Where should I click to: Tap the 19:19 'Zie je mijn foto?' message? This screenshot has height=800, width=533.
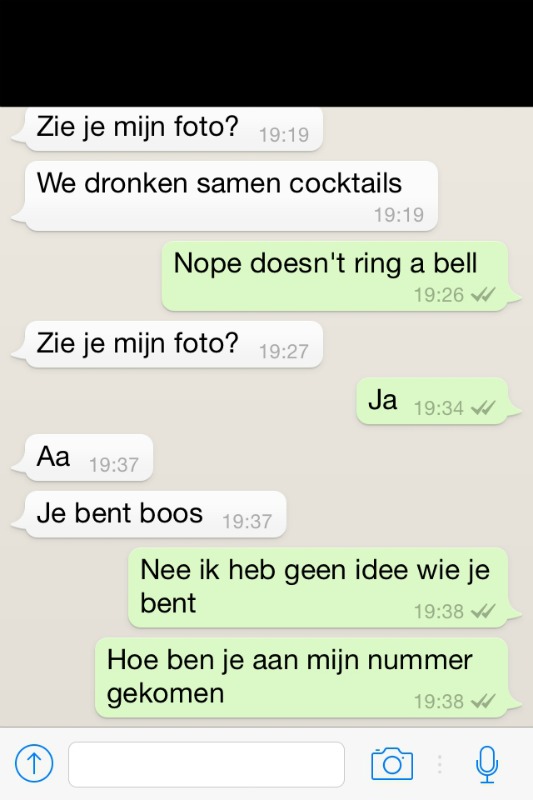(x=167, y=129)
